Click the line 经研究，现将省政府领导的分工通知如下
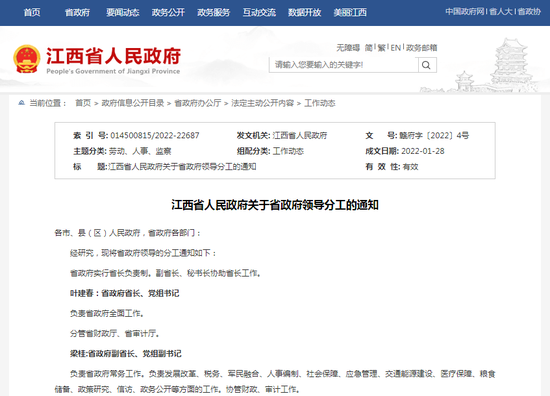The height and width of the screenshot is (396, 550). [143, 253]
